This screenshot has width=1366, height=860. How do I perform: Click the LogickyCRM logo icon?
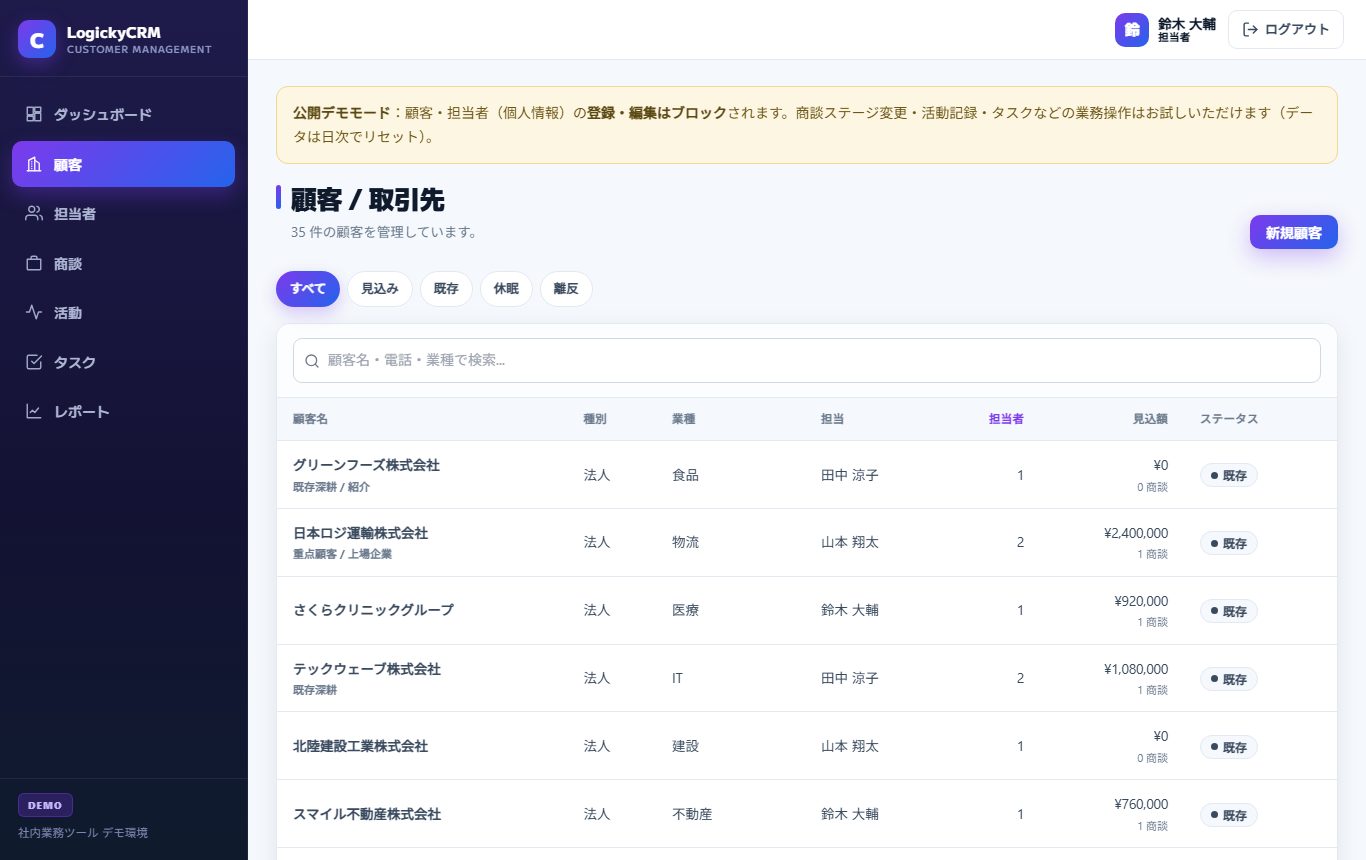pyautogui.click(x=37, y=39)
